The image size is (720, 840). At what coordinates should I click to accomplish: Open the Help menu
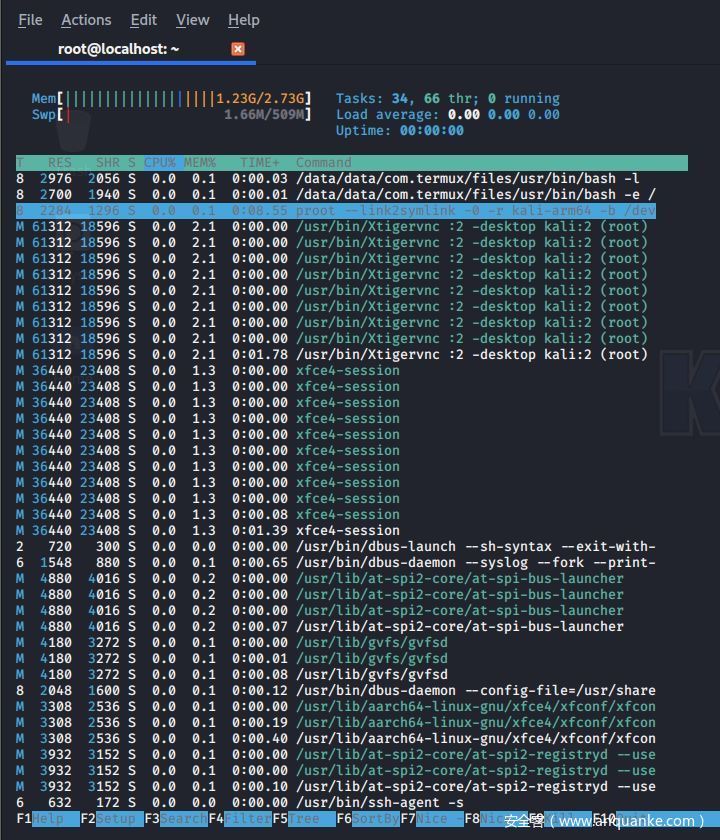243,20
